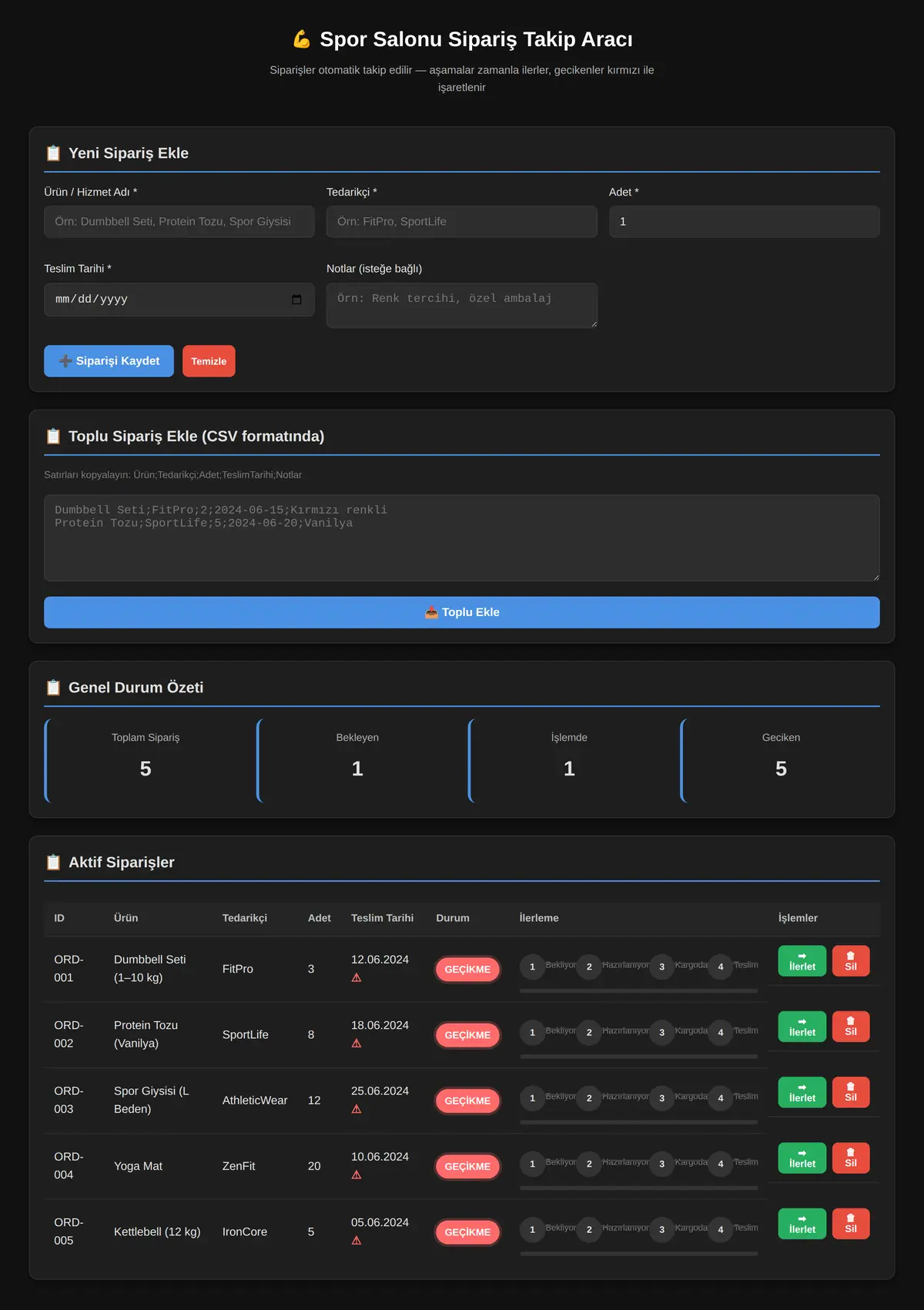Open the calendar picker in Teslim Tarihi

(296, 300)
